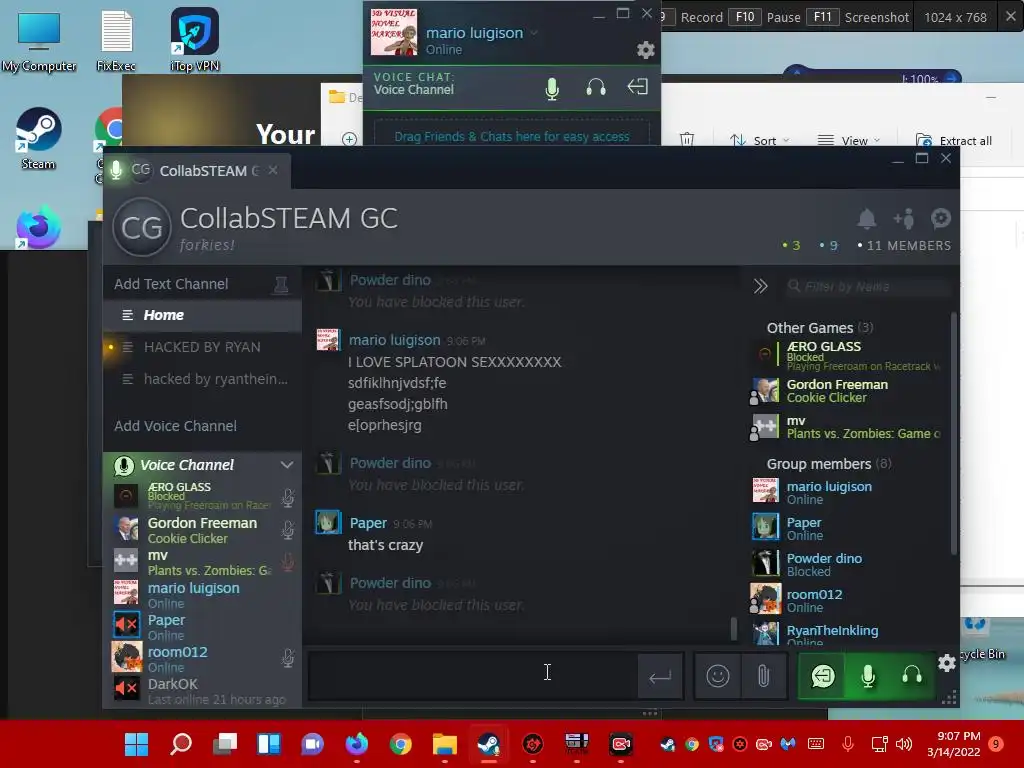
Task: Open the HACKED BY RYAN channel
Action: 202,347
